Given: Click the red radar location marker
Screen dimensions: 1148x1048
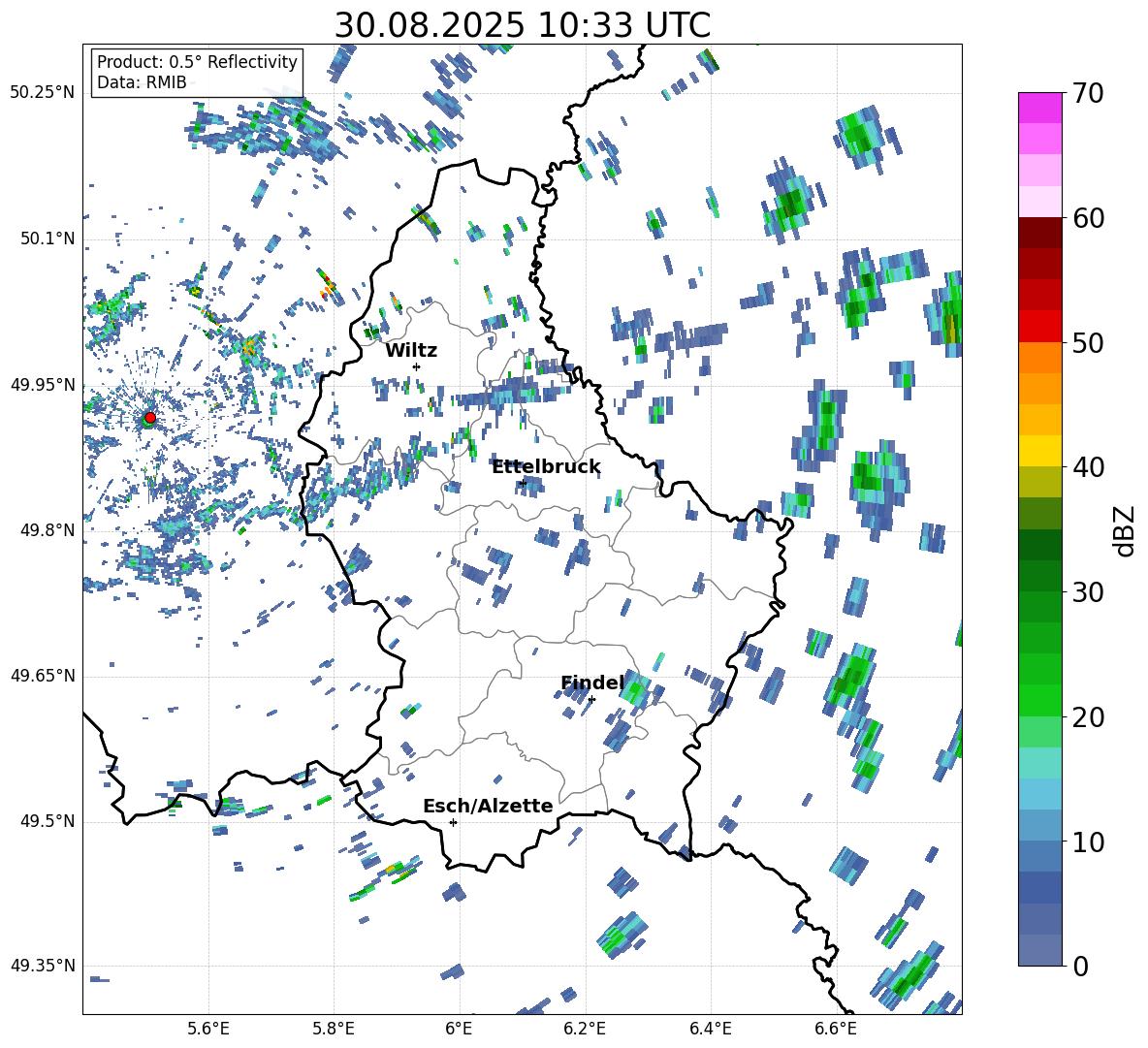Looking at the screenshot, I should click(x=150, y=418).
